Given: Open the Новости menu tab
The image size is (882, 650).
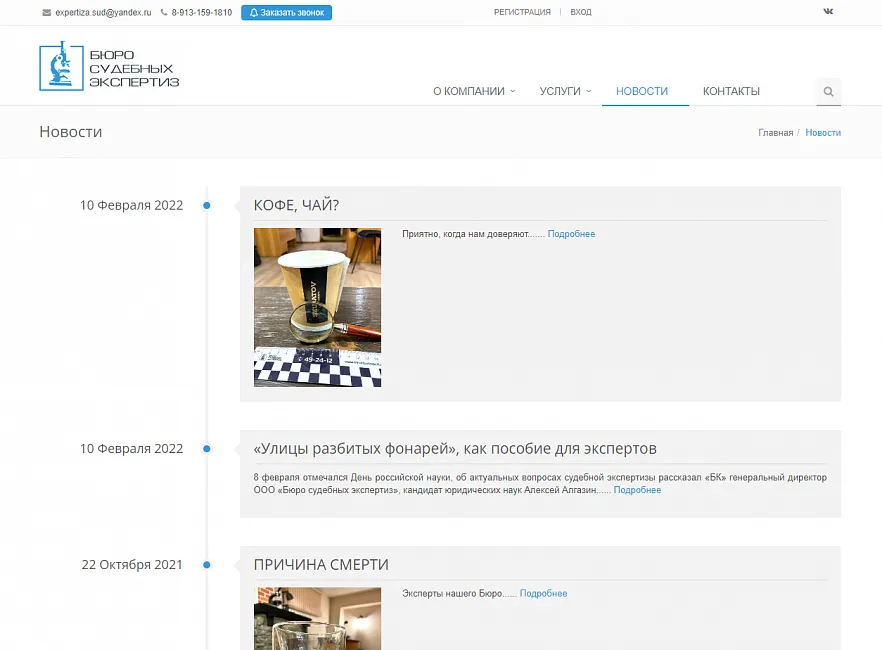Looking at the screenshot, I should (x=642, y=91).
